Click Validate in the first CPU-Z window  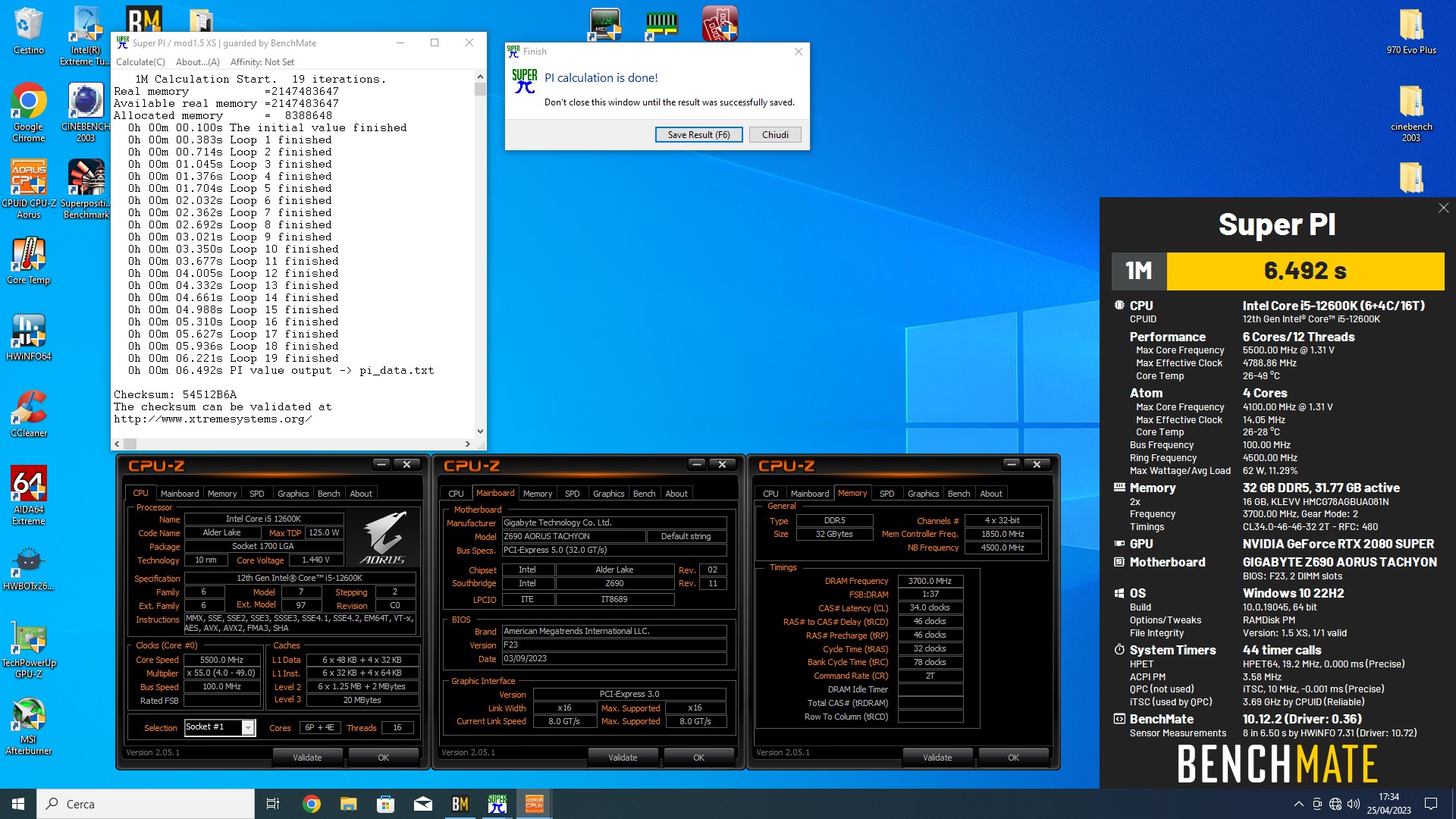pos(307,758)
